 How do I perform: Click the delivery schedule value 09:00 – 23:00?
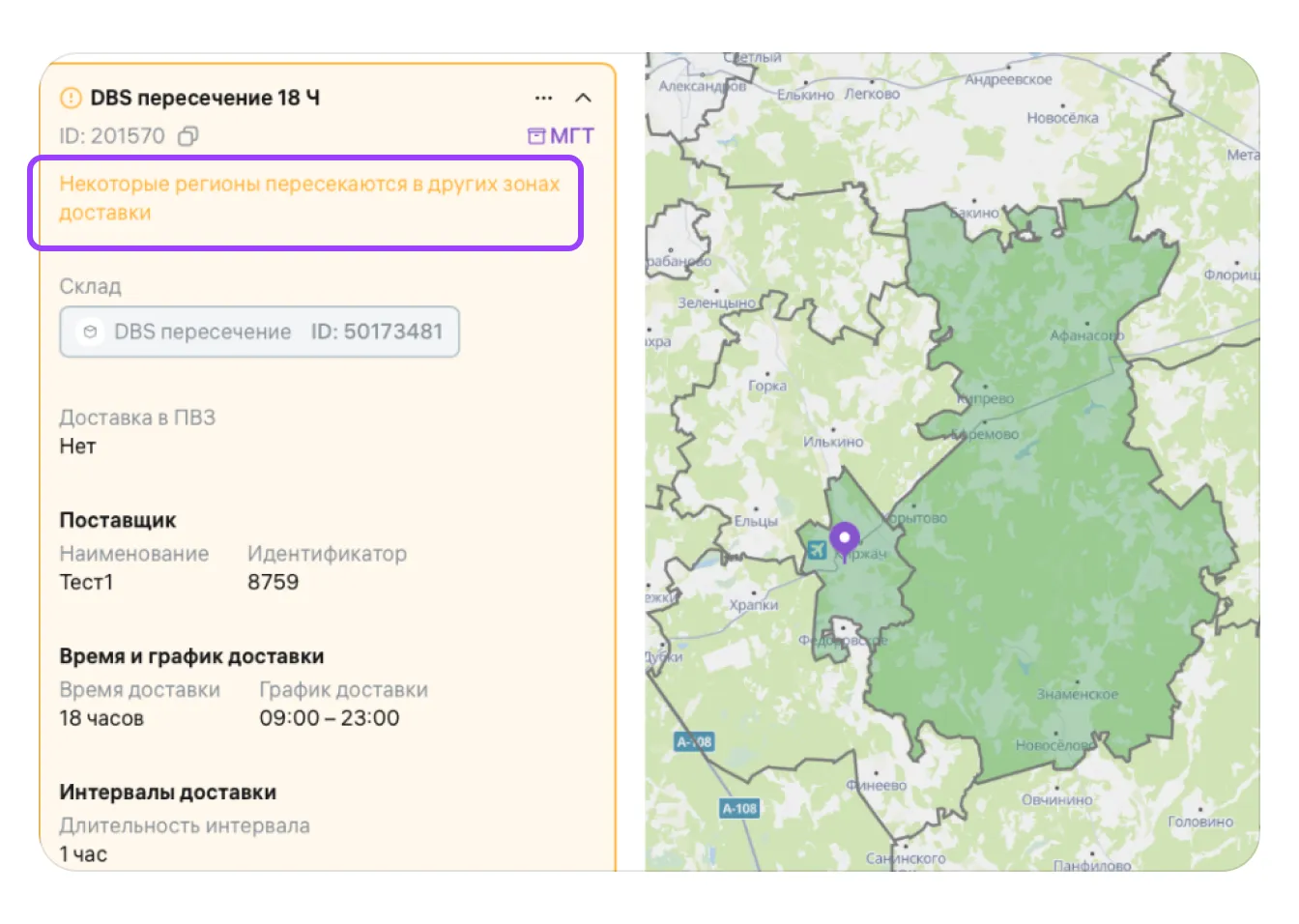(329, 719)
